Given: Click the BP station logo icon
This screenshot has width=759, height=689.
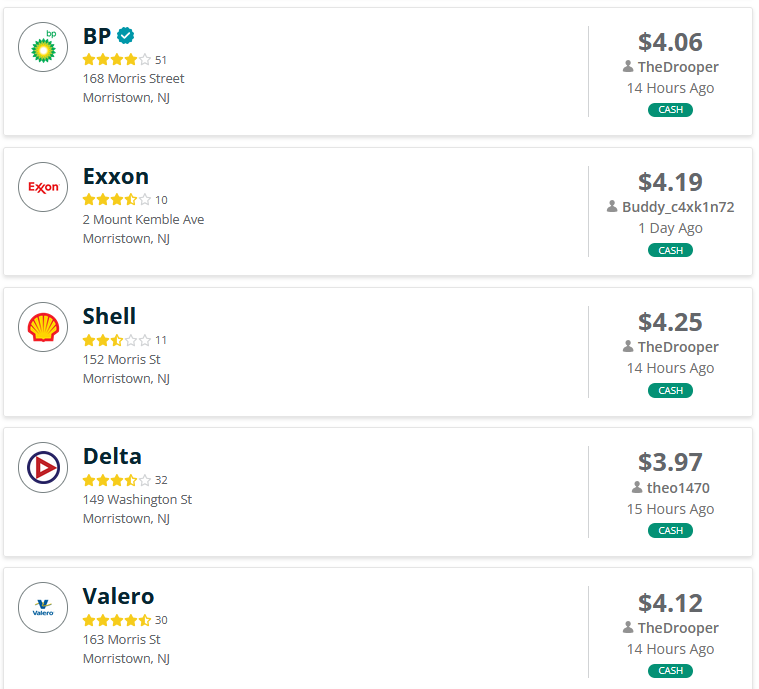Looking at the screenshot, I should [x=43, y=47].
